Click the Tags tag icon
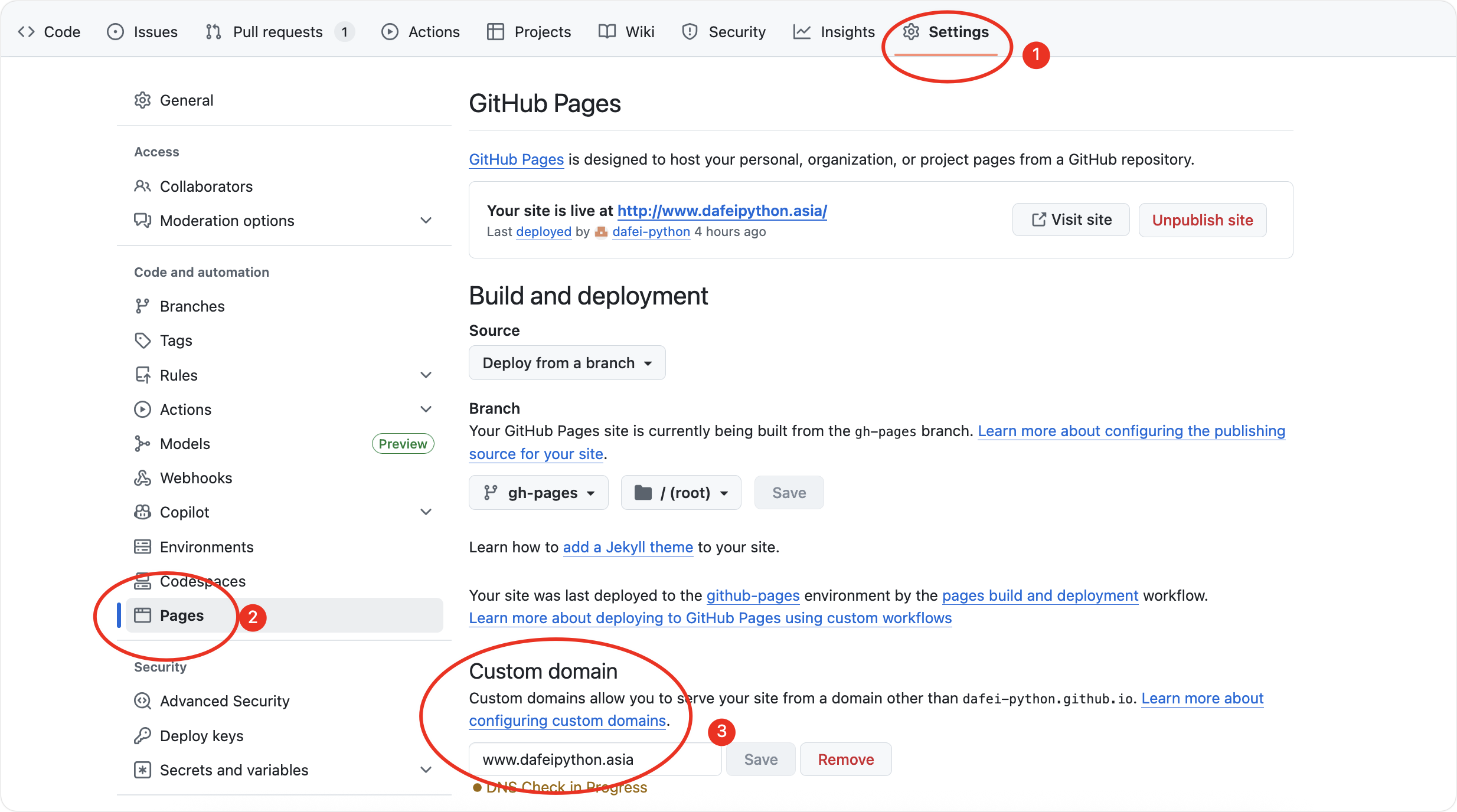1457x812 pixels. (x=142, y=340)
